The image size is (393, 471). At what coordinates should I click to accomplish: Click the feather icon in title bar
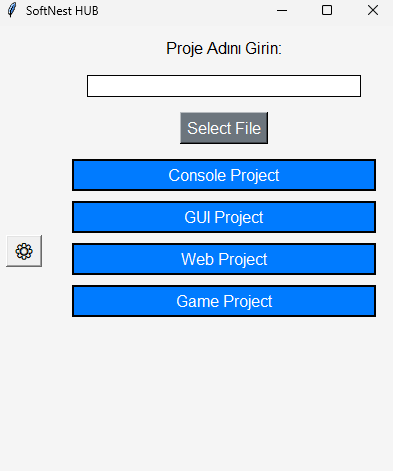12,10
